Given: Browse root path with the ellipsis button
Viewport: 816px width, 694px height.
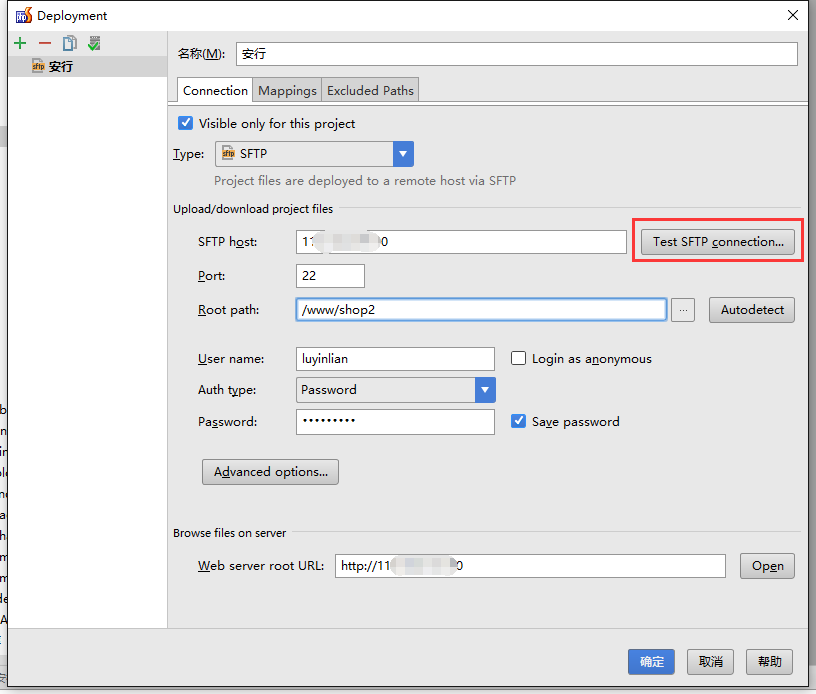Looking at the screenshot, I should [x=683, y=310].
